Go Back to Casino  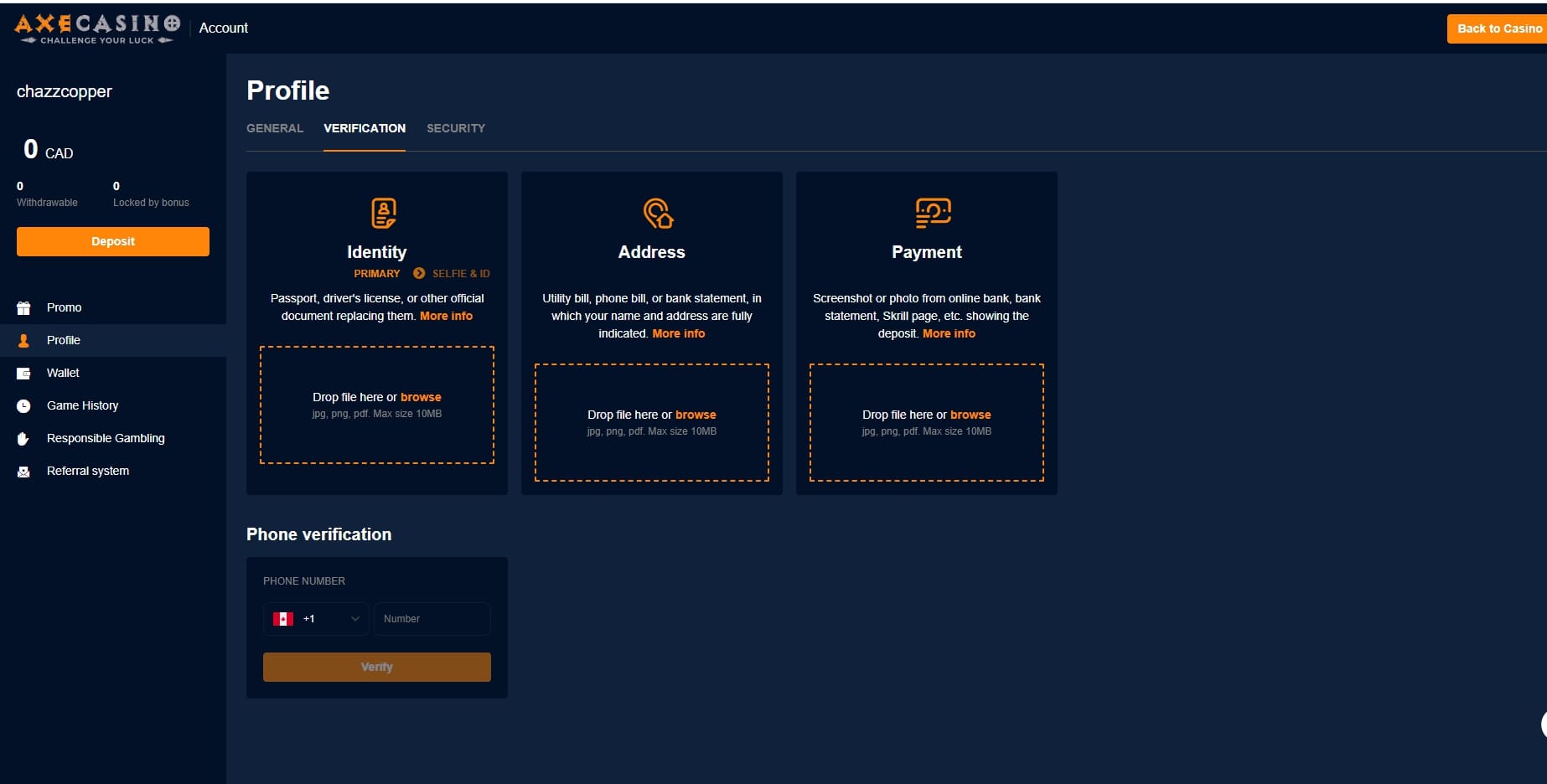1498,28
